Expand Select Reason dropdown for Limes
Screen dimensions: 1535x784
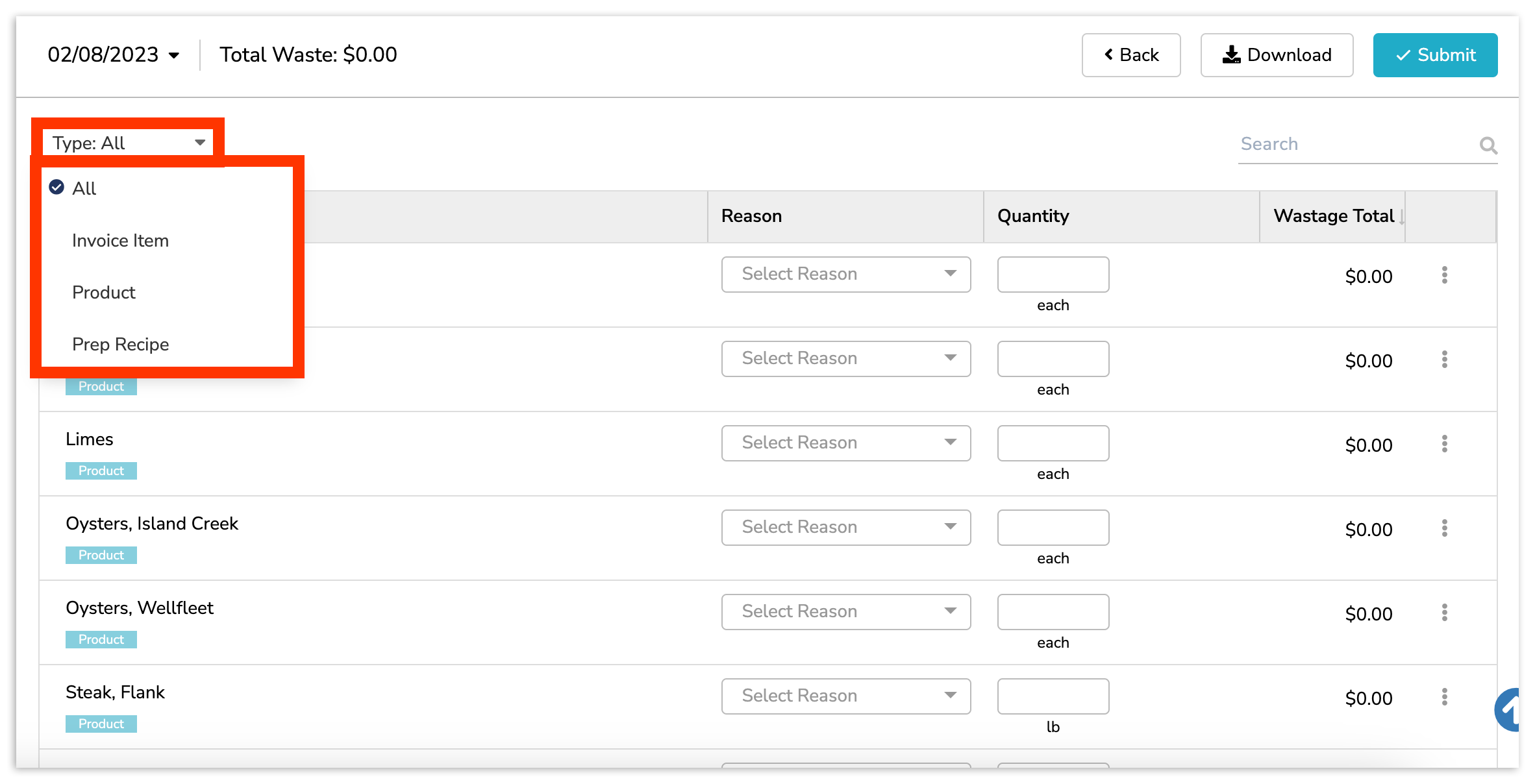point(845,443)
